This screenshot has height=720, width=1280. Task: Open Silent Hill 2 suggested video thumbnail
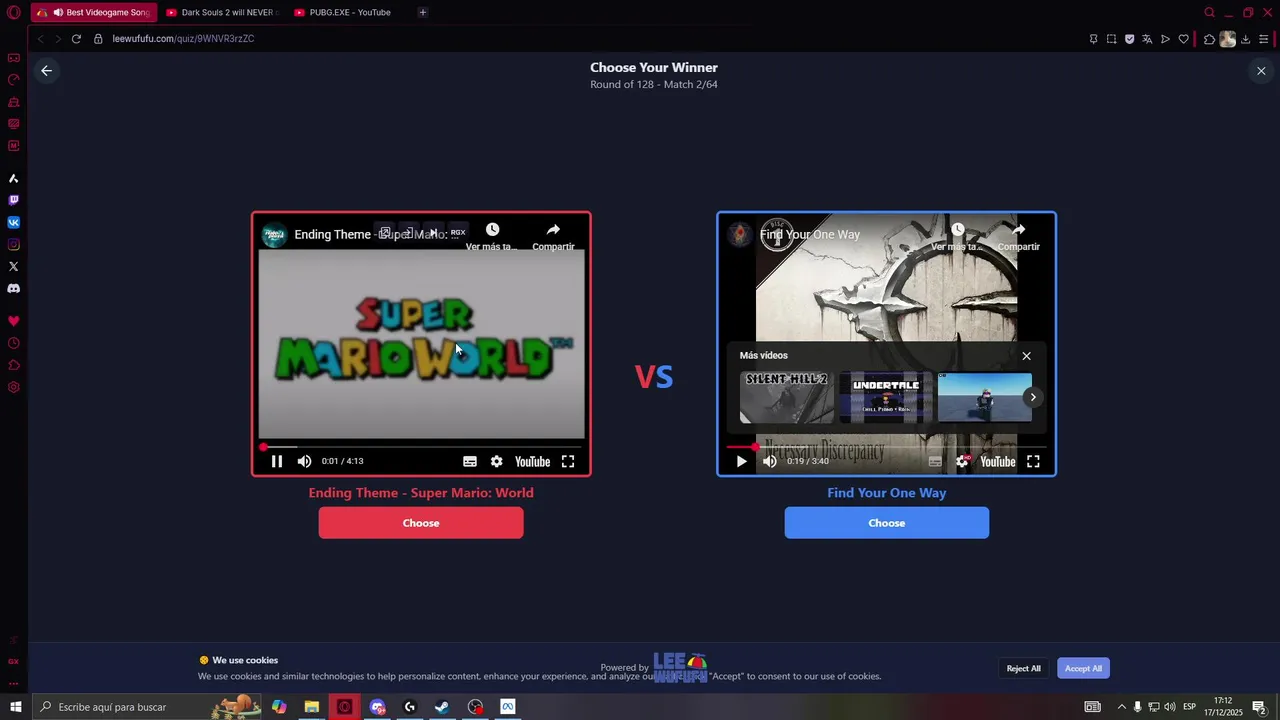[x=787, y=398]
